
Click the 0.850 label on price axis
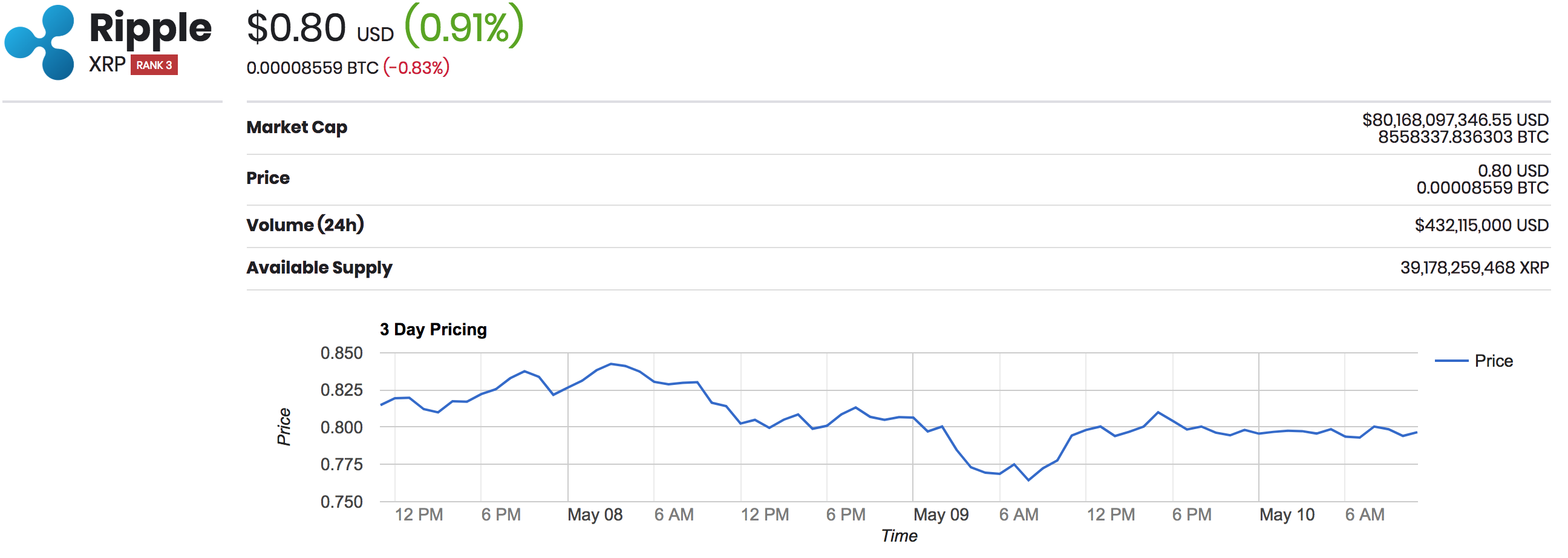click(x=341, y=353)
